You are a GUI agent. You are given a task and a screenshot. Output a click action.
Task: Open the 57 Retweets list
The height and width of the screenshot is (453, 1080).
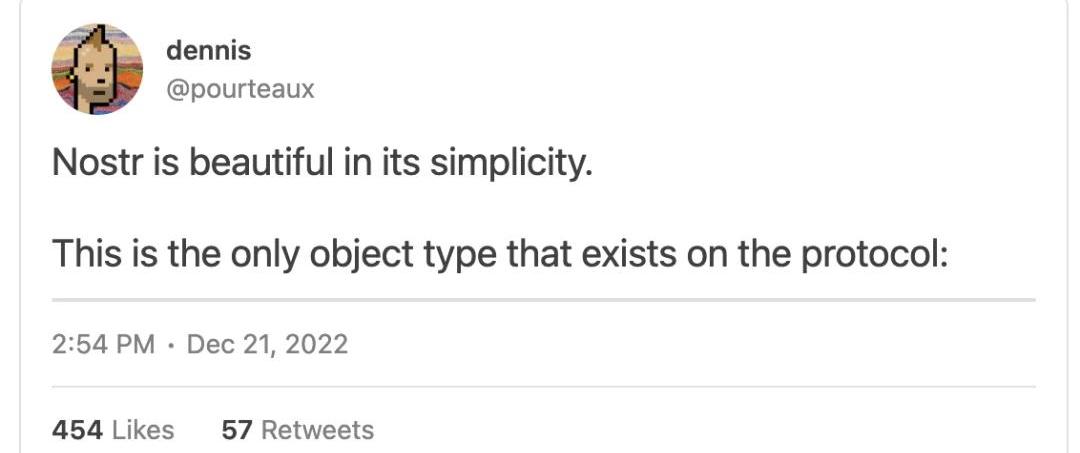click(x=297, y=430)
